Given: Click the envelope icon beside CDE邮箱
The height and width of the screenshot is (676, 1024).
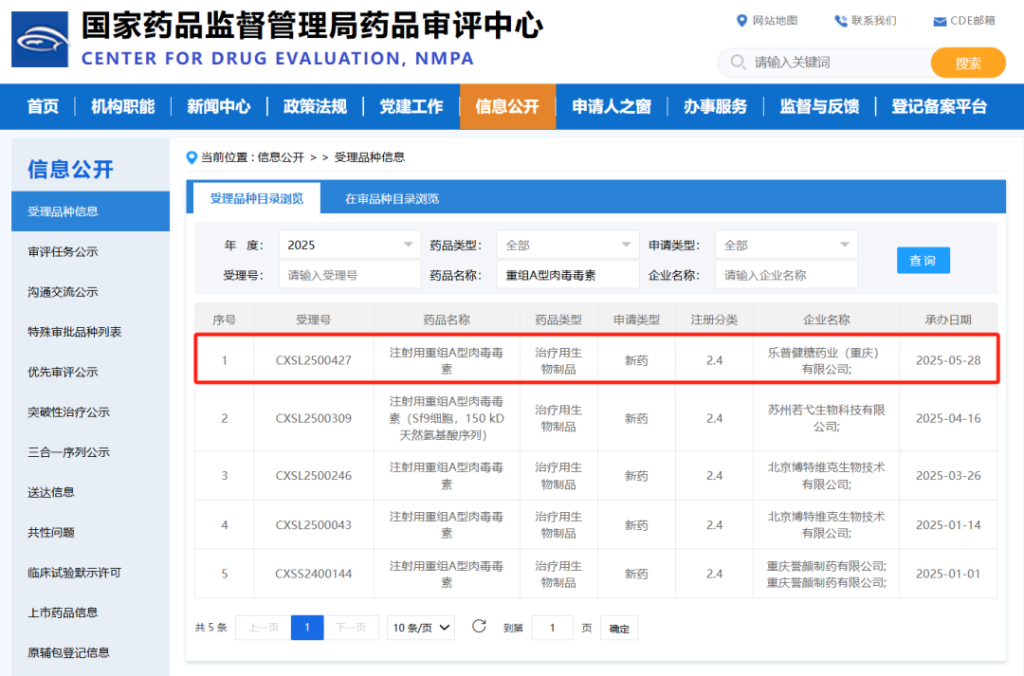Looking at the screenshot, I should click(940, 22).
